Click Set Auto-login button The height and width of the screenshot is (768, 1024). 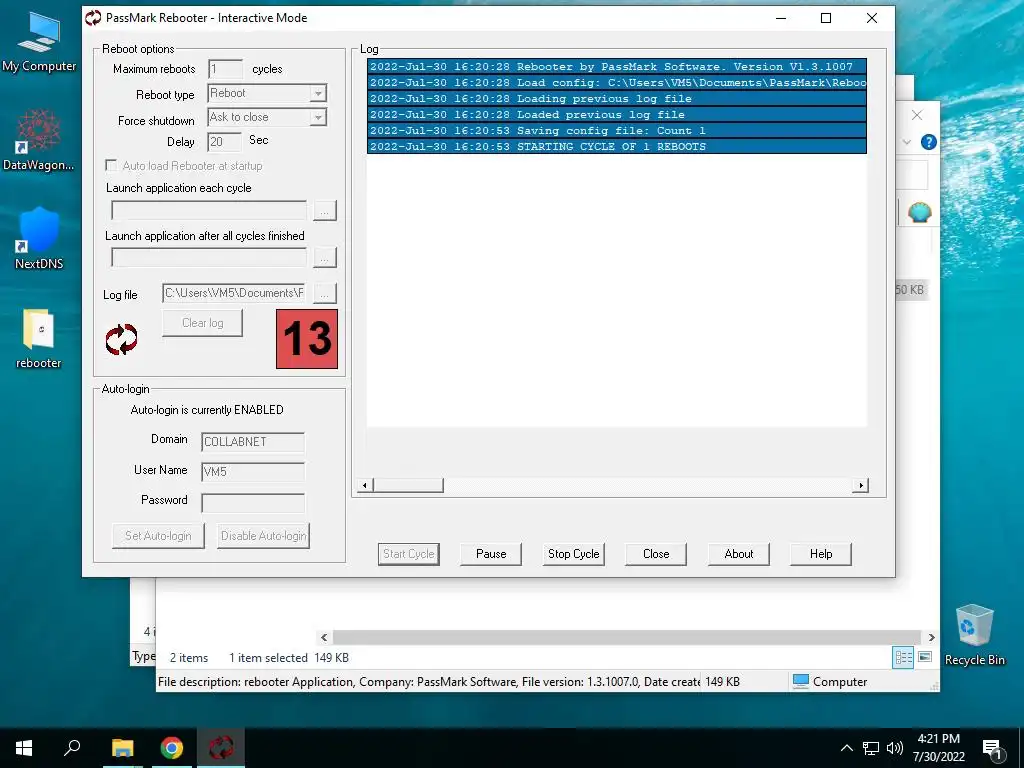coord(158,536)
